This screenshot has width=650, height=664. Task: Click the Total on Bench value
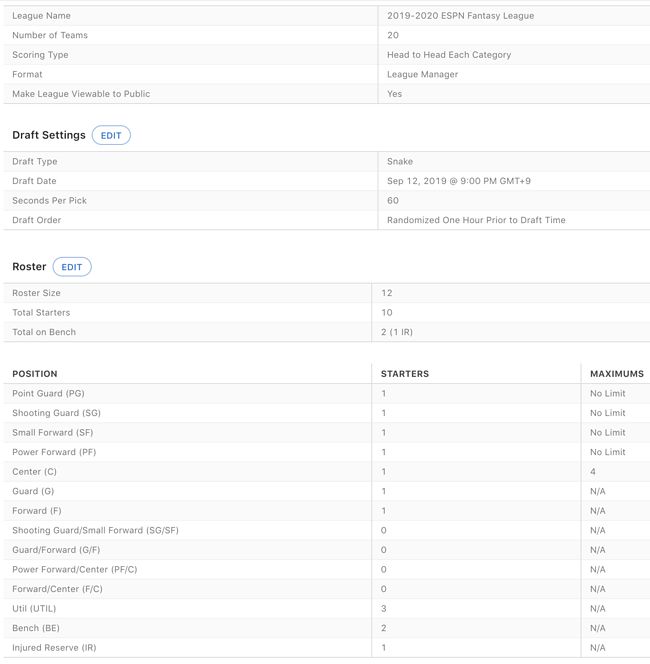point(399,332)
